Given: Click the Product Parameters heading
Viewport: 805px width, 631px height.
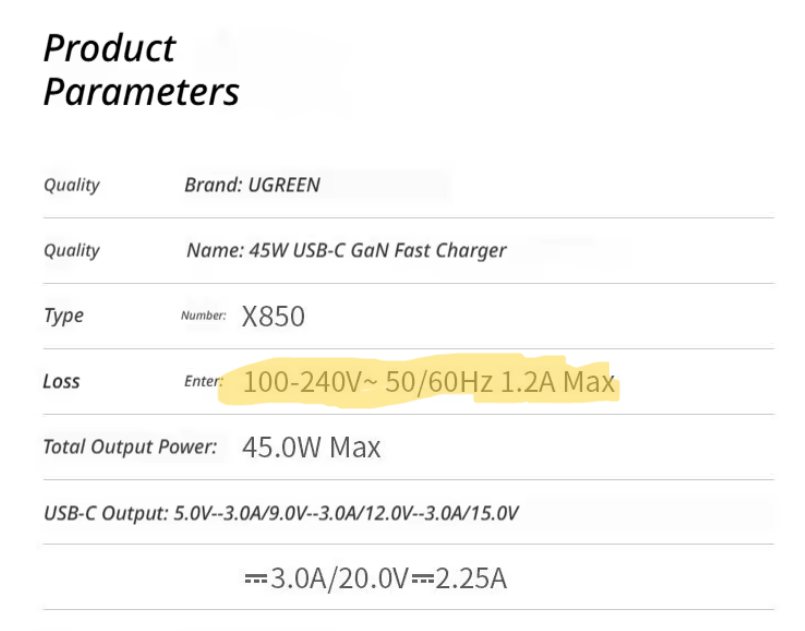Looking at the screenshot, I should pyautogui.click(x=141, y=70).
